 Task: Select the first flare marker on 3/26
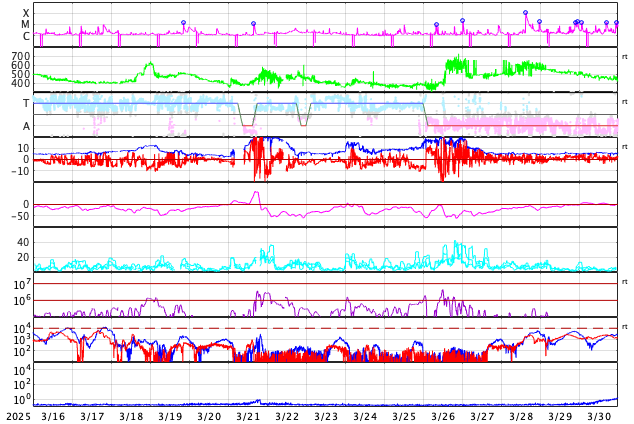(436, 25)
